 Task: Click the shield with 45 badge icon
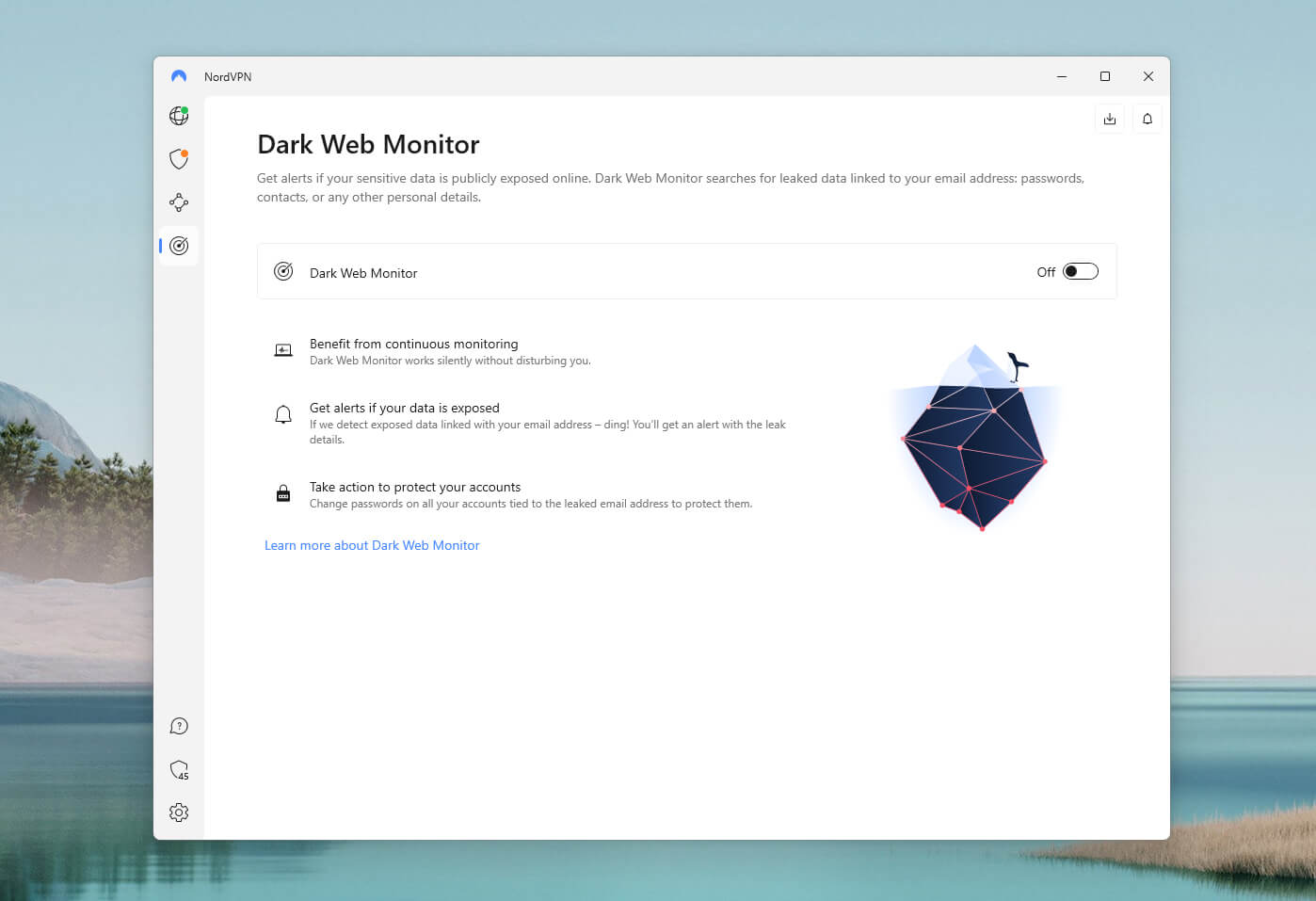click(x=179, y=770)
